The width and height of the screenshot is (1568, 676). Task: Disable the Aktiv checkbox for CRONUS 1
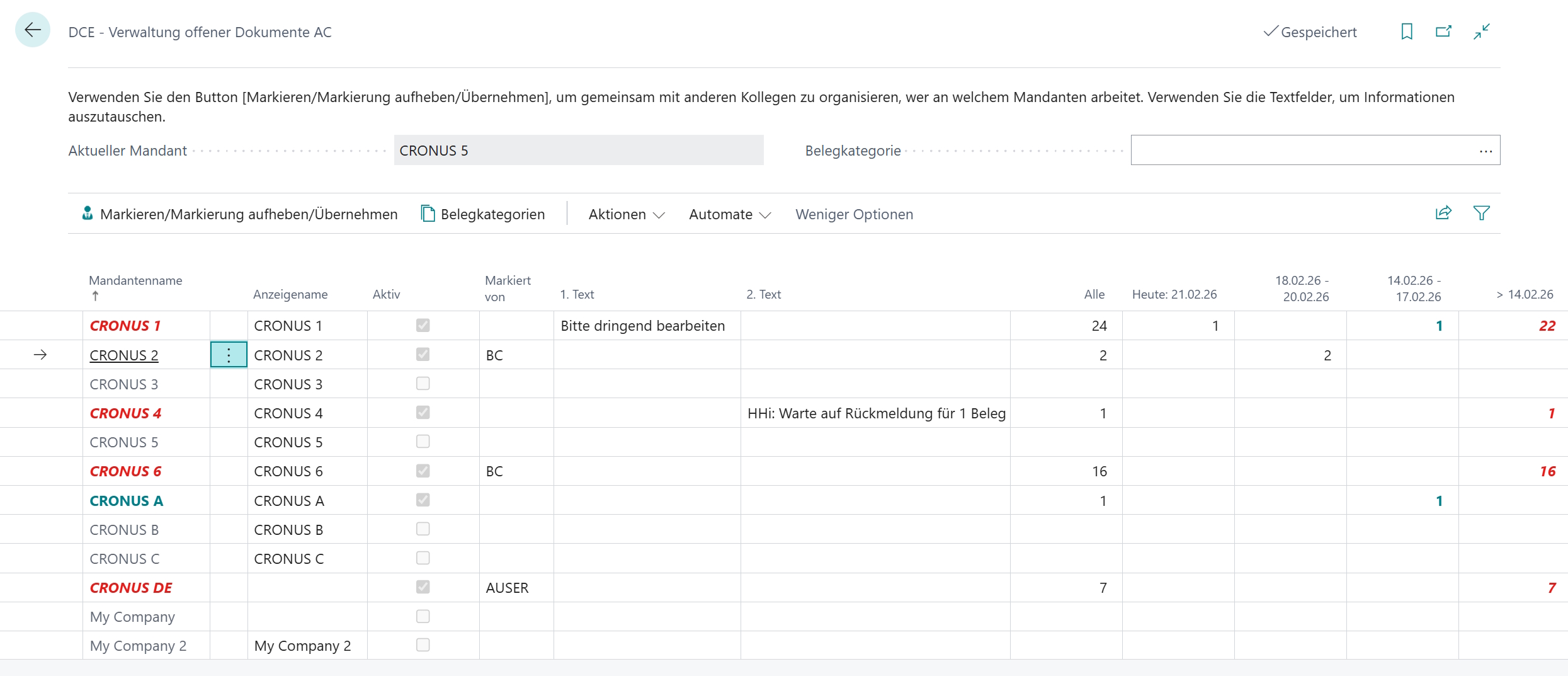coord(423,325)
